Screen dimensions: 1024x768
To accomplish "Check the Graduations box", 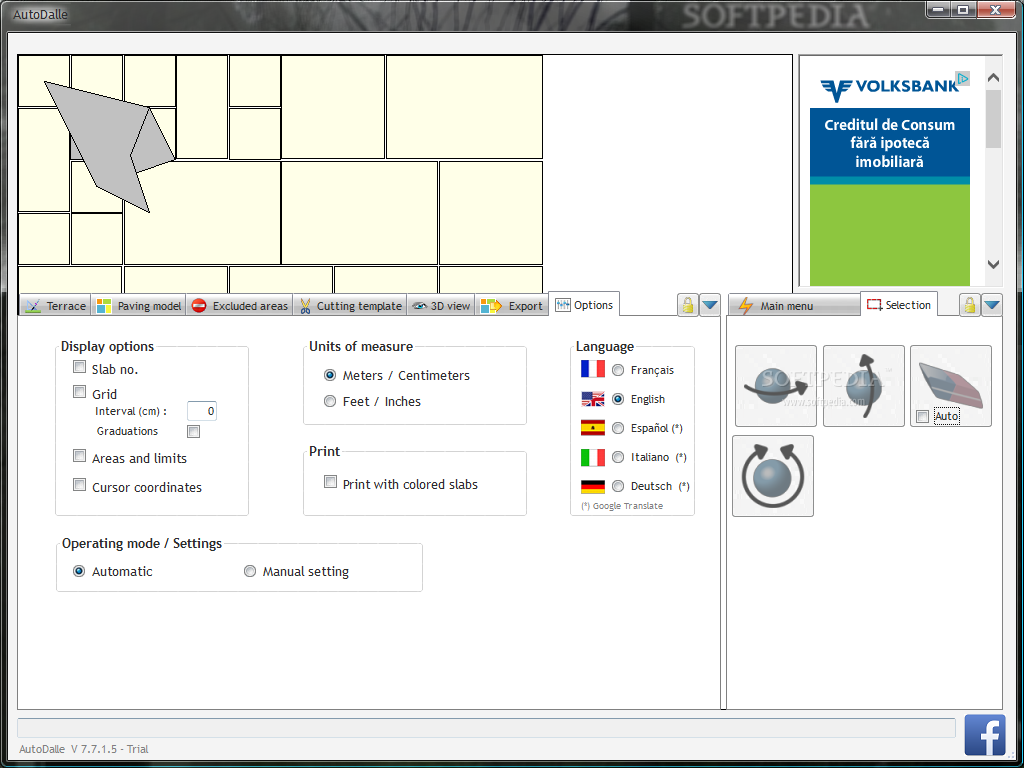I will tap(193, 431).
